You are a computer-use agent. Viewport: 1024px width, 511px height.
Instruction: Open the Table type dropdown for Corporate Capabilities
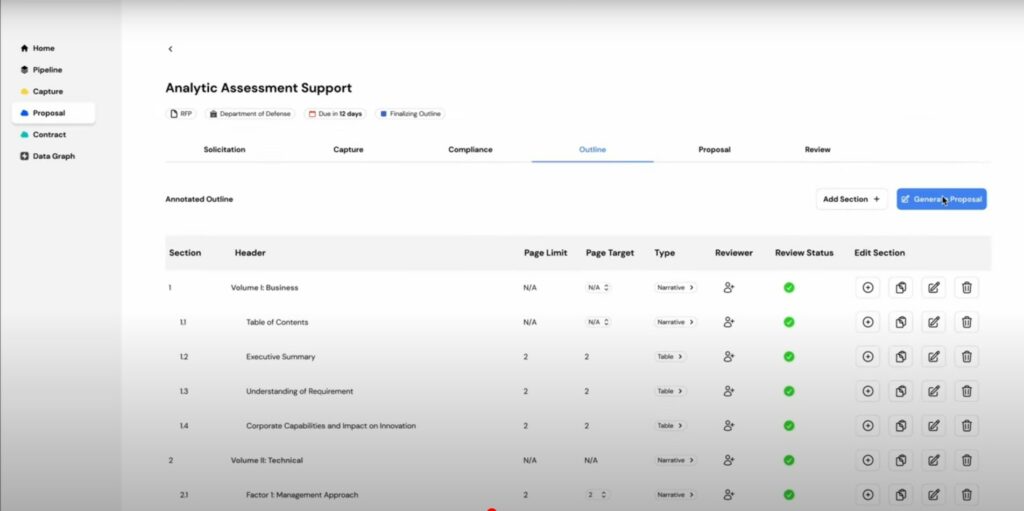click(670, 425)
